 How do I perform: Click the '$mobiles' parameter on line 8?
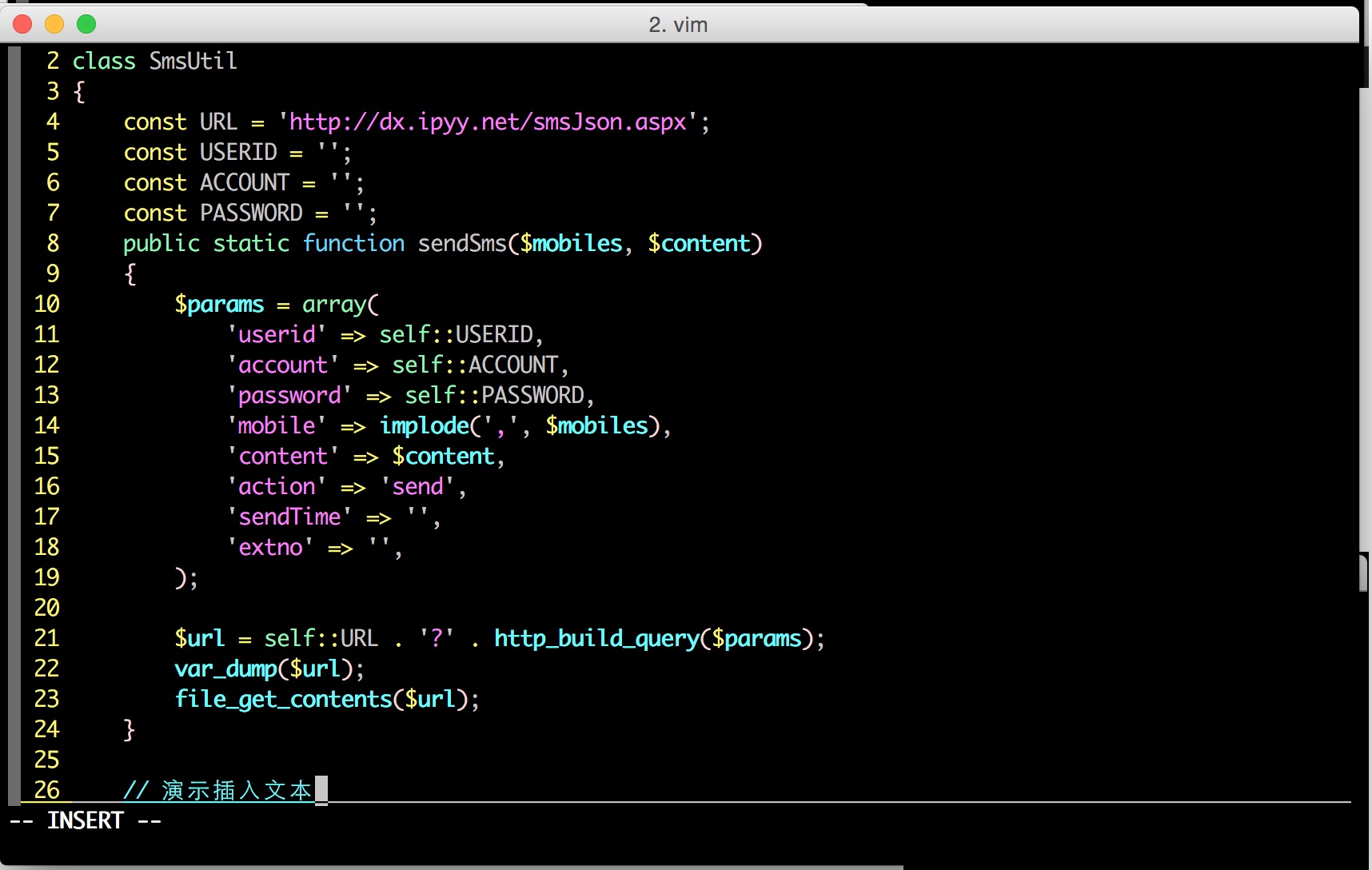(x=571, y=243)
